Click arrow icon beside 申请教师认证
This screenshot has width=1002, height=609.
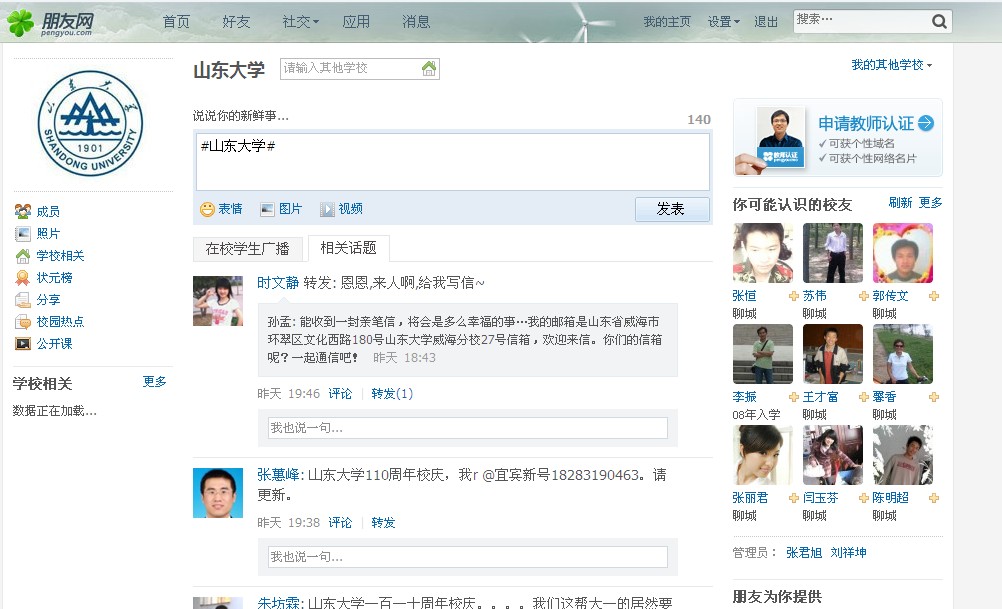coord(926,123)
